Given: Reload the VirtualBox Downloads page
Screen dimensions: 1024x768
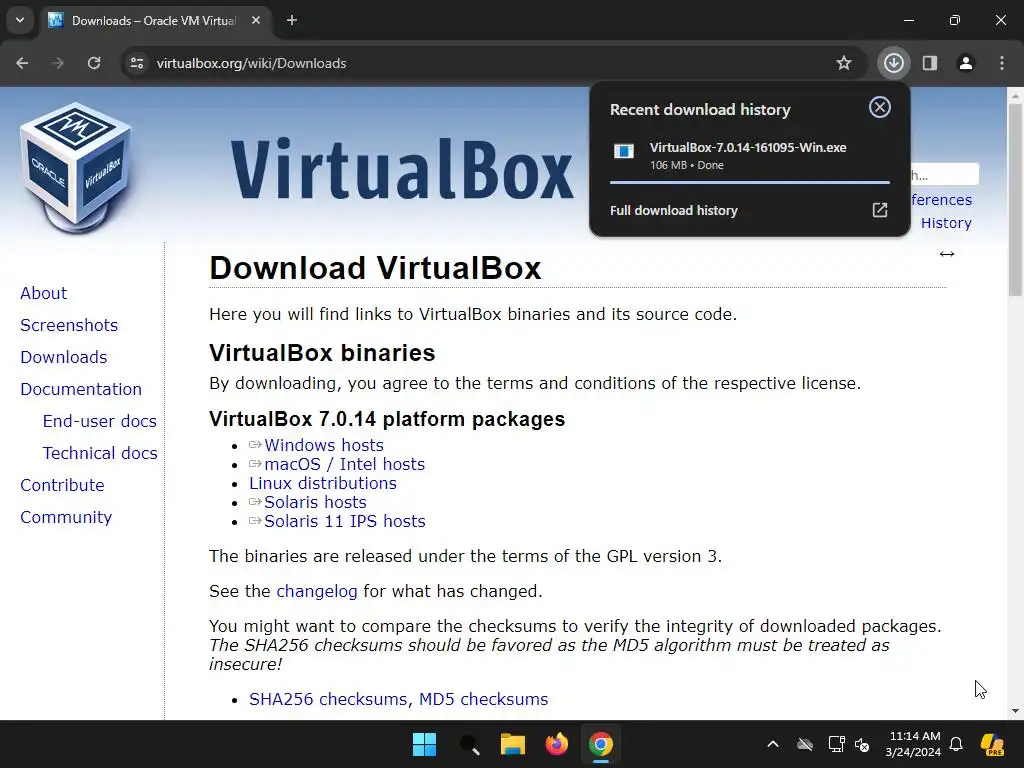Looking at the screenshot, I should click(94, 63).
